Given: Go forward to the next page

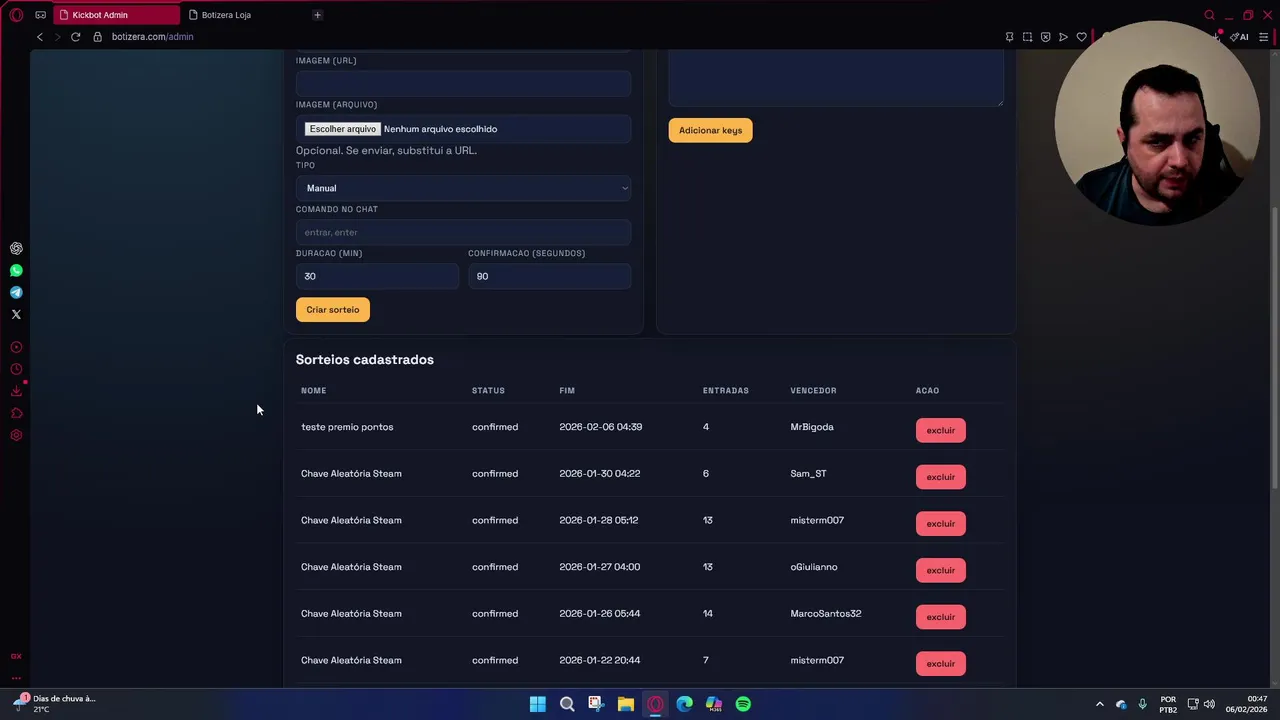Looking at the screenshot, I should (x=57, y=37).
